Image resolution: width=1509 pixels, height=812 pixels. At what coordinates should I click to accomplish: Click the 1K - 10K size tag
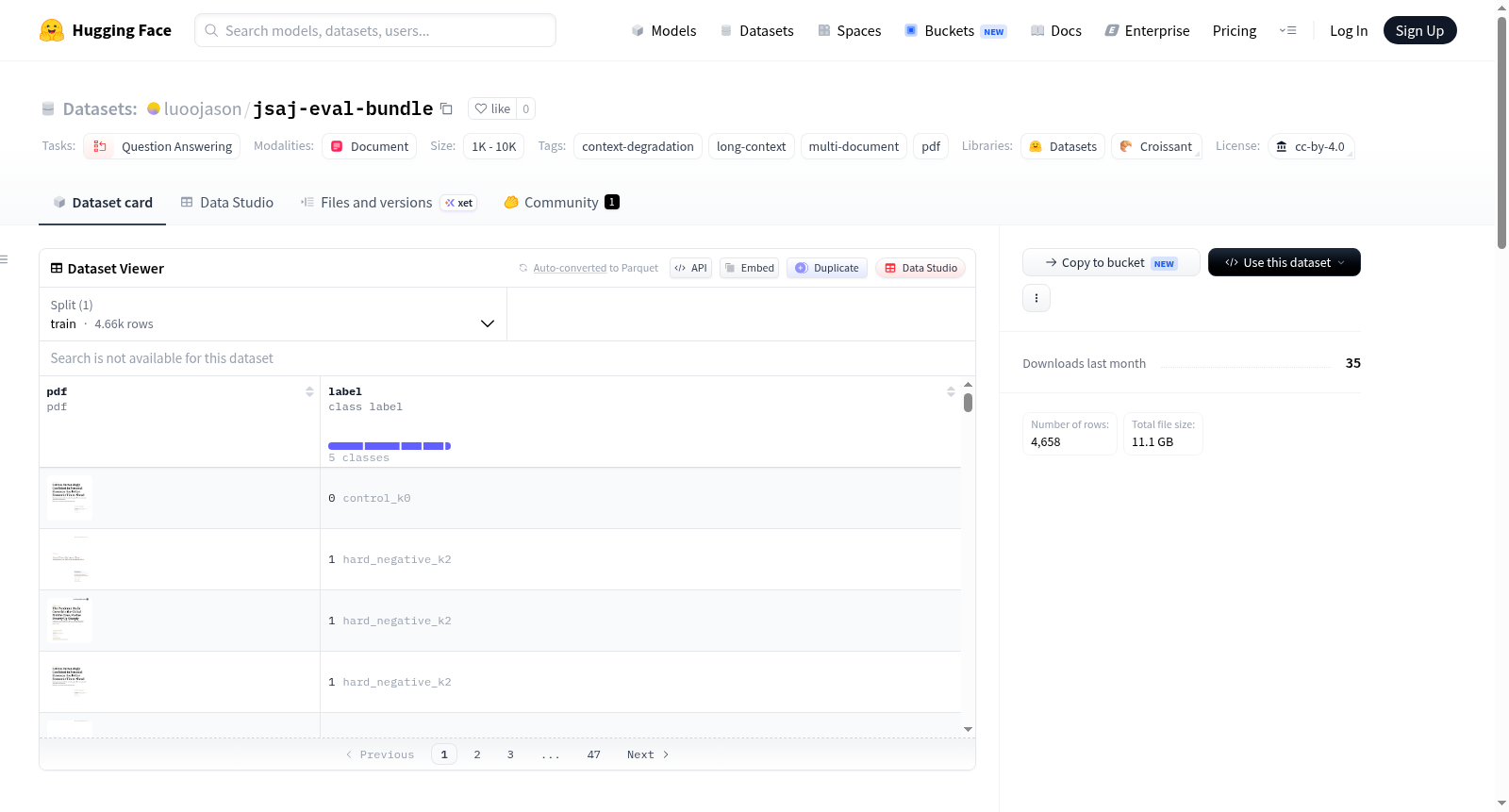(x=494, y=146)
